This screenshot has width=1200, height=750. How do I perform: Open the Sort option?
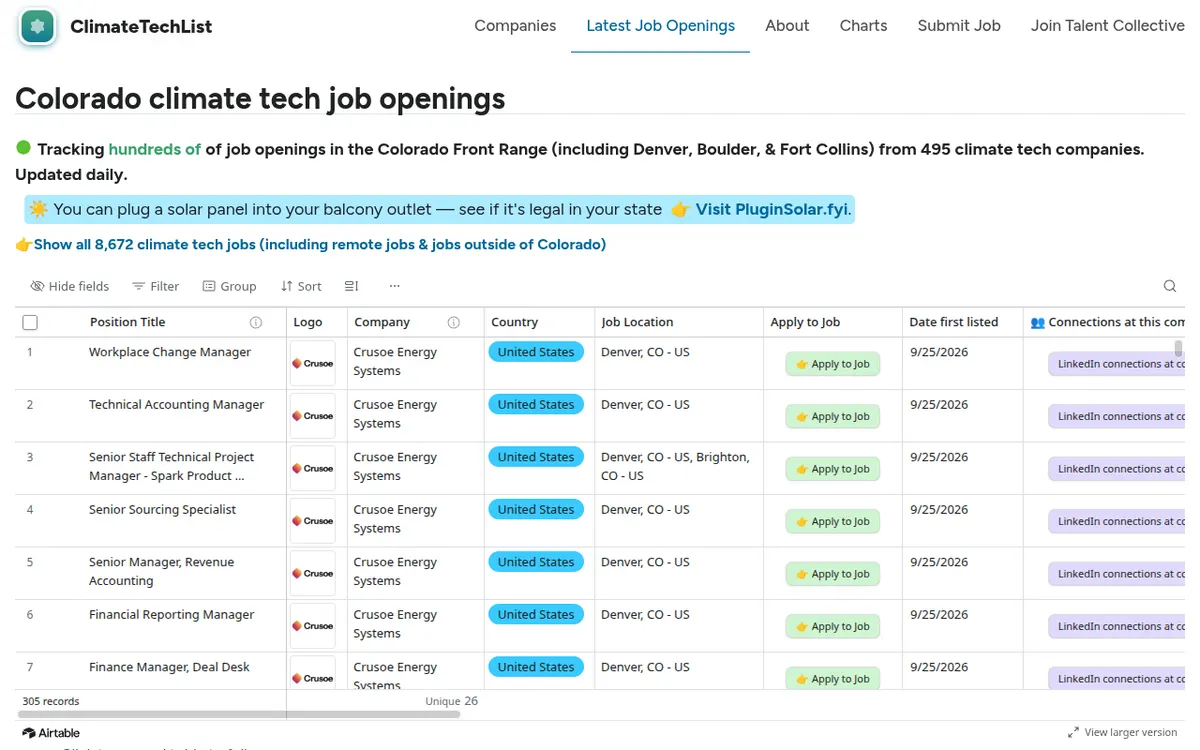pos(301,286)
